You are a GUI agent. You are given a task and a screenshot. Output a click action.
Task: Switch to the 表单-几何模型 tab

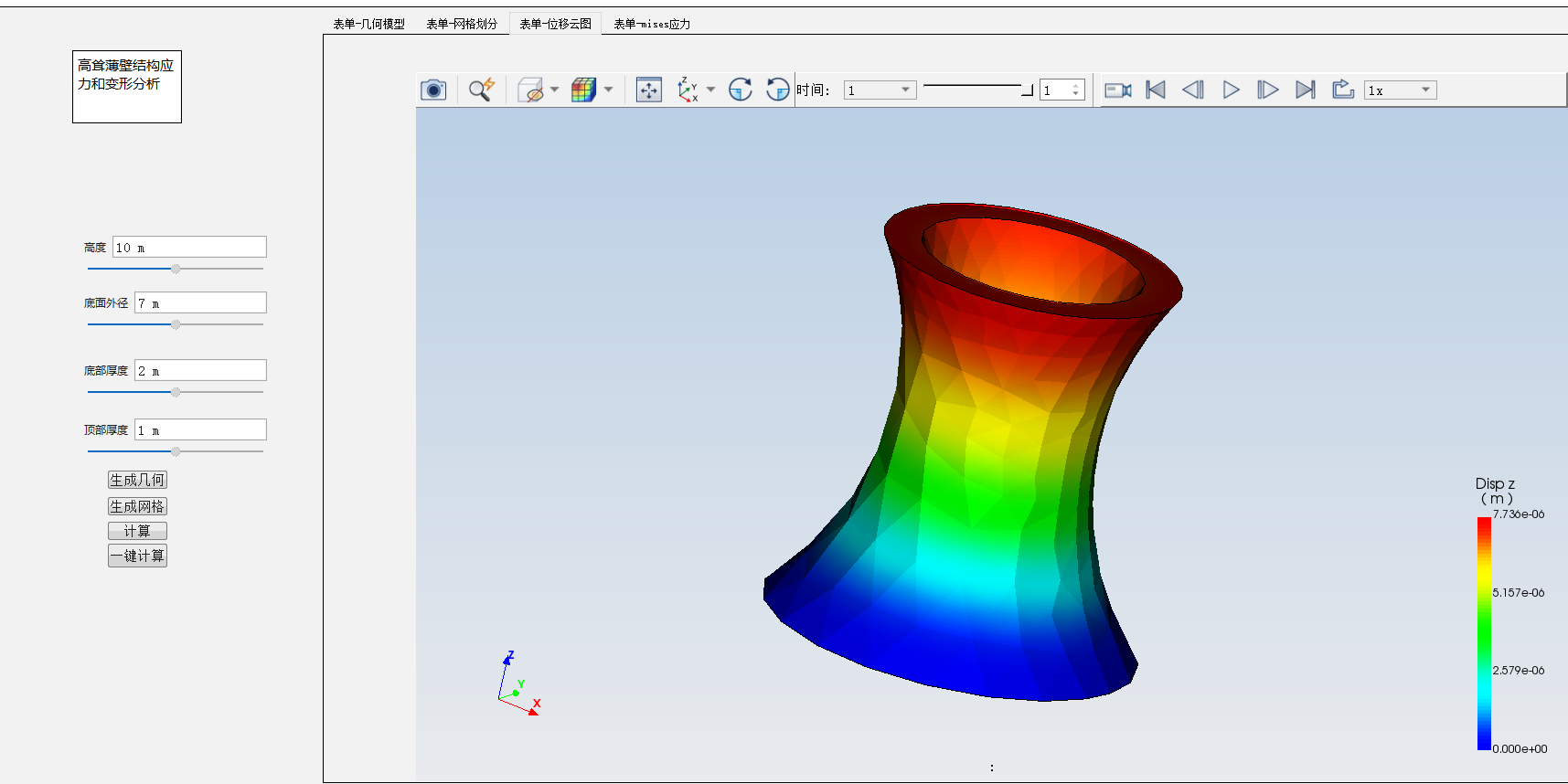368,24
